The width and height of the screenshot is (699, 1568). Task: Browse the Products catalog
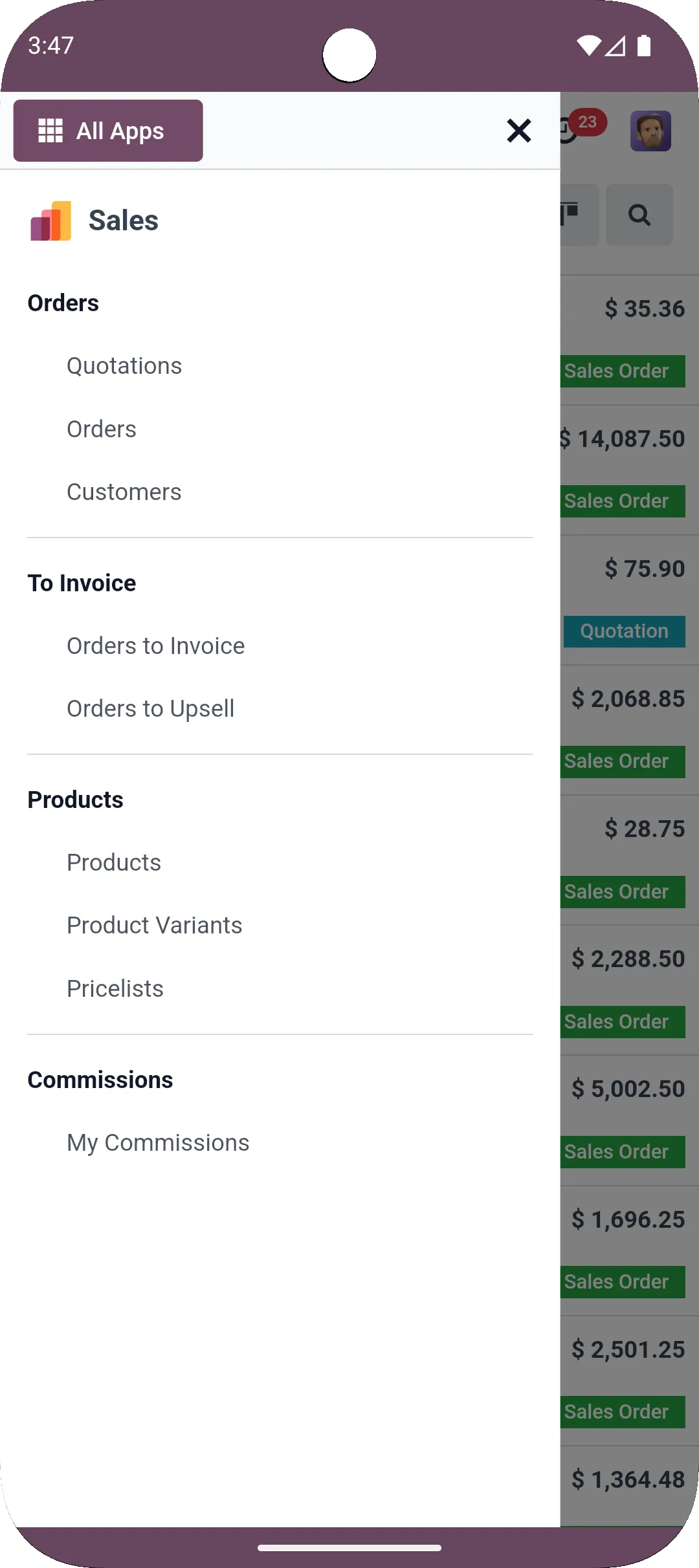coord(114,862)
